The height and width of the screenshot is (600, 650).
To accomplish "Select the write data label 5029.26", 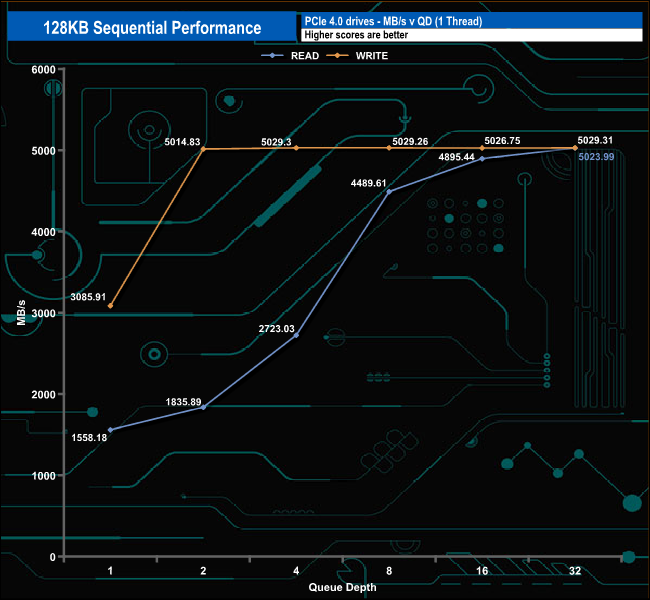I will pyautogui.click(x=410, y=142).
